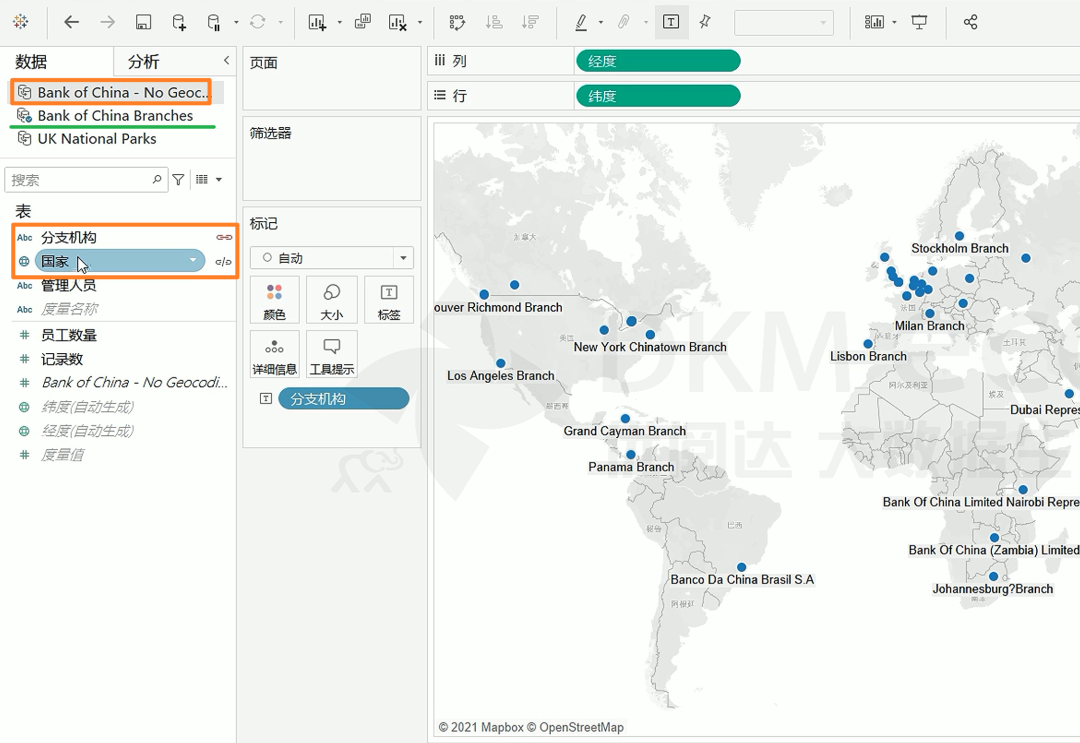Open the highlight dropdown arrow
The image size is (1080, 743).
(601, 23)
